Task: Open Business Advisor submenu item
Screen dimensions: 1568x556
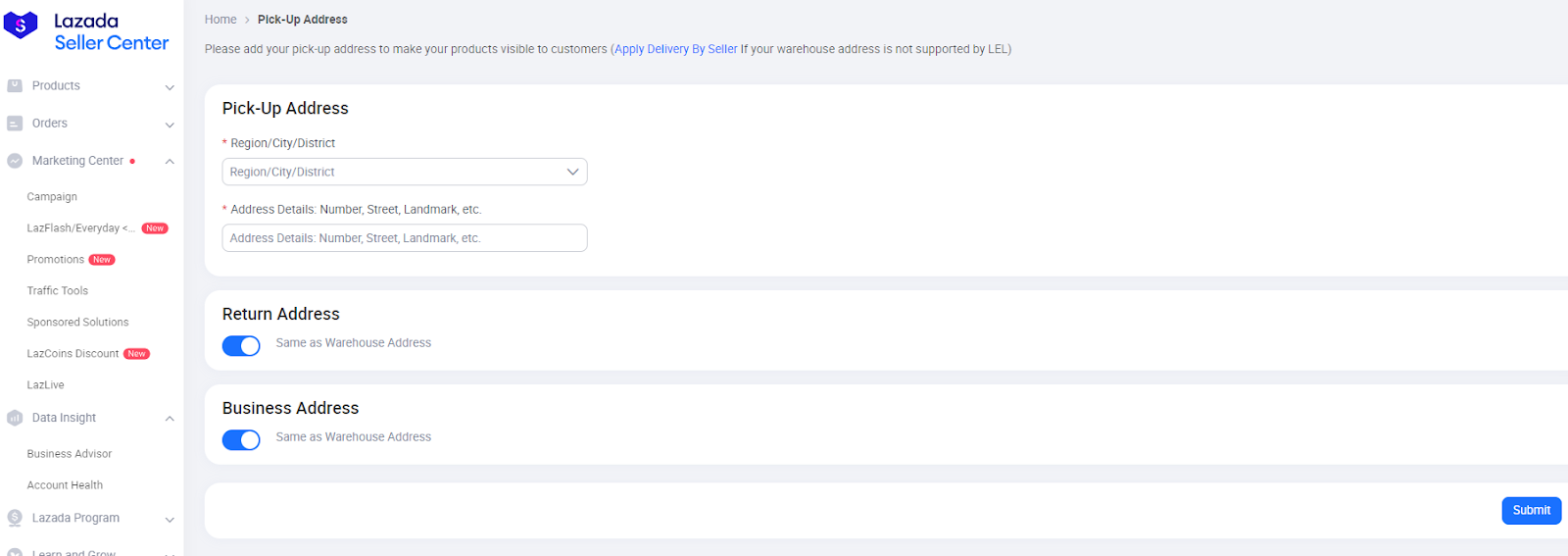Action: 70,454
